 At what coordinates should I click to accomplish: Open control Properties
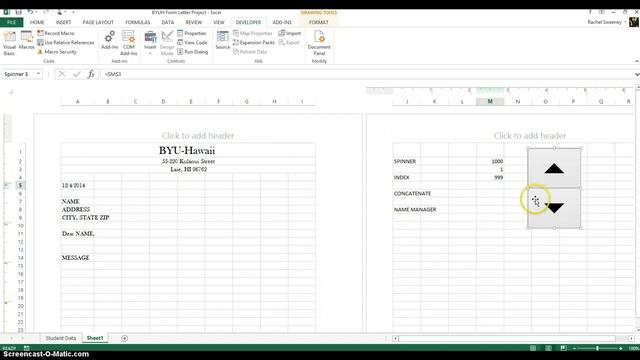pos(192,33)
